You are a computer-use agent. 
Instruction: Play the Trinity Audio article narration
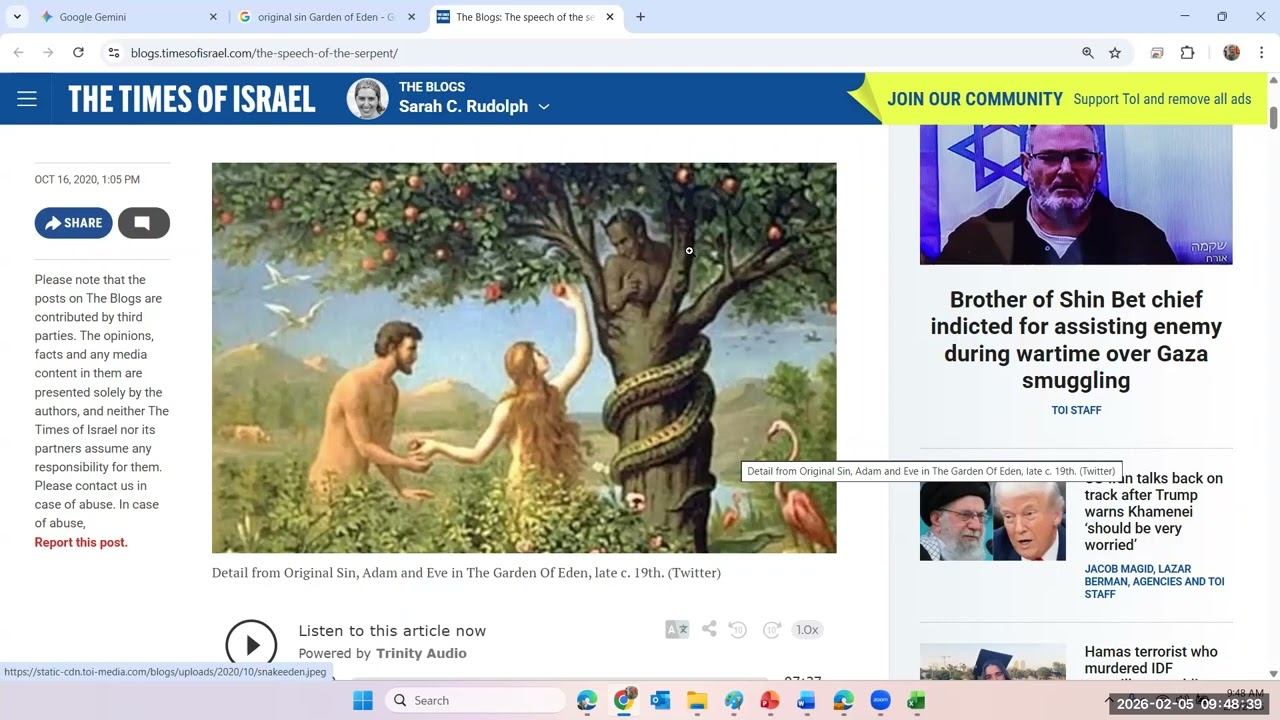point(251,643)
